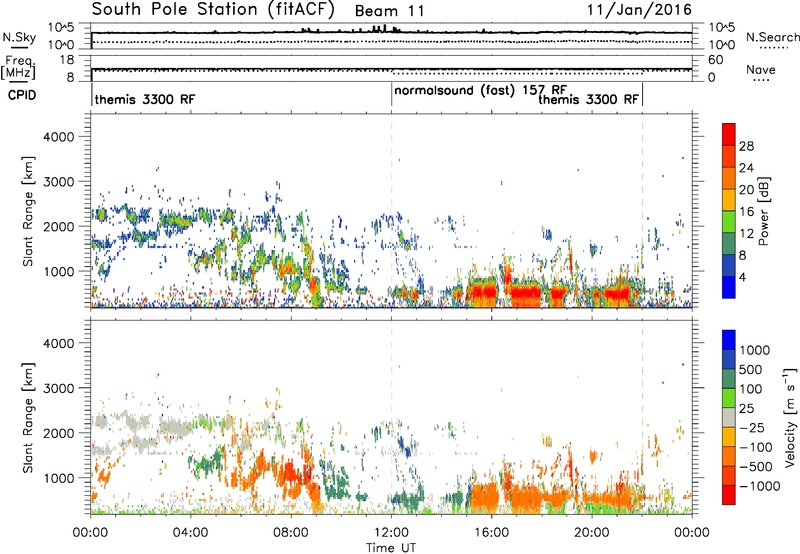Pick the orange -100 to -500 Velocity segment
This screenshot has width=800, height=554.
729,456
